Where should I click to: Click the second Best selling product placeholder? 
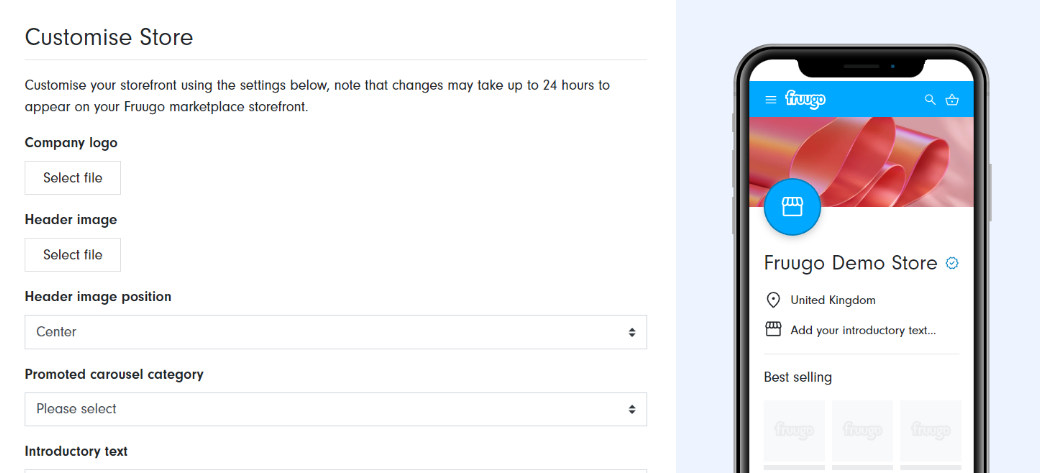[x=862, y=431]
